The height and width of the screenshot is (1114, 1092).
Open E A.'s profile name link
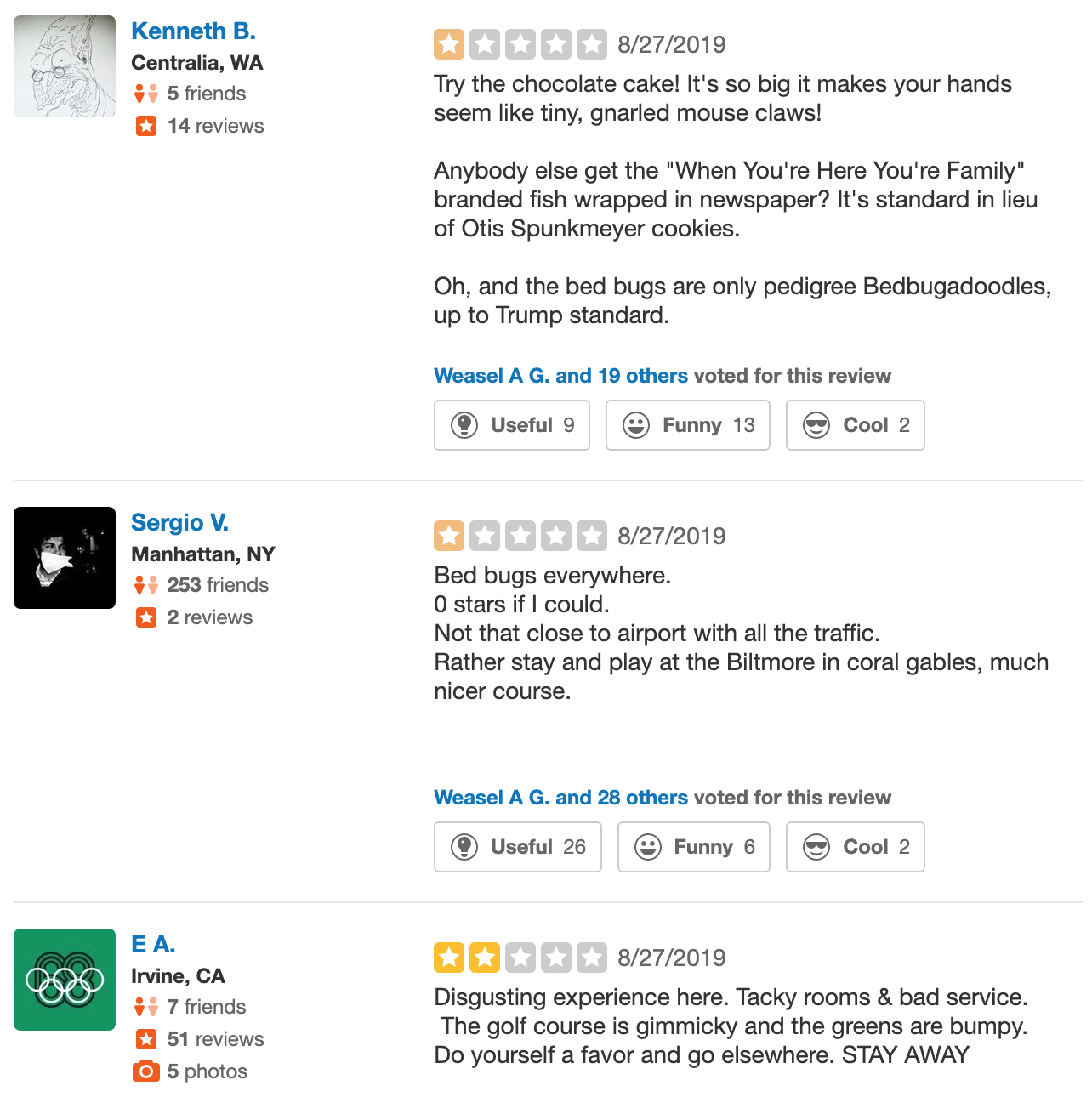click(153, 944)
